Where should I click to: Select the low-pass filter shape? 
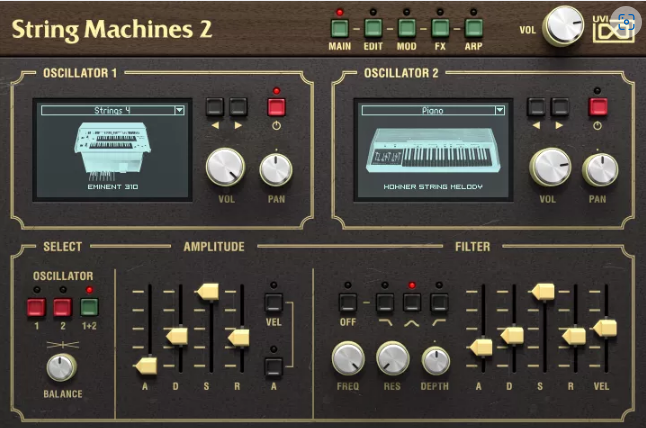pyautogui.click(x=385, y=303)
